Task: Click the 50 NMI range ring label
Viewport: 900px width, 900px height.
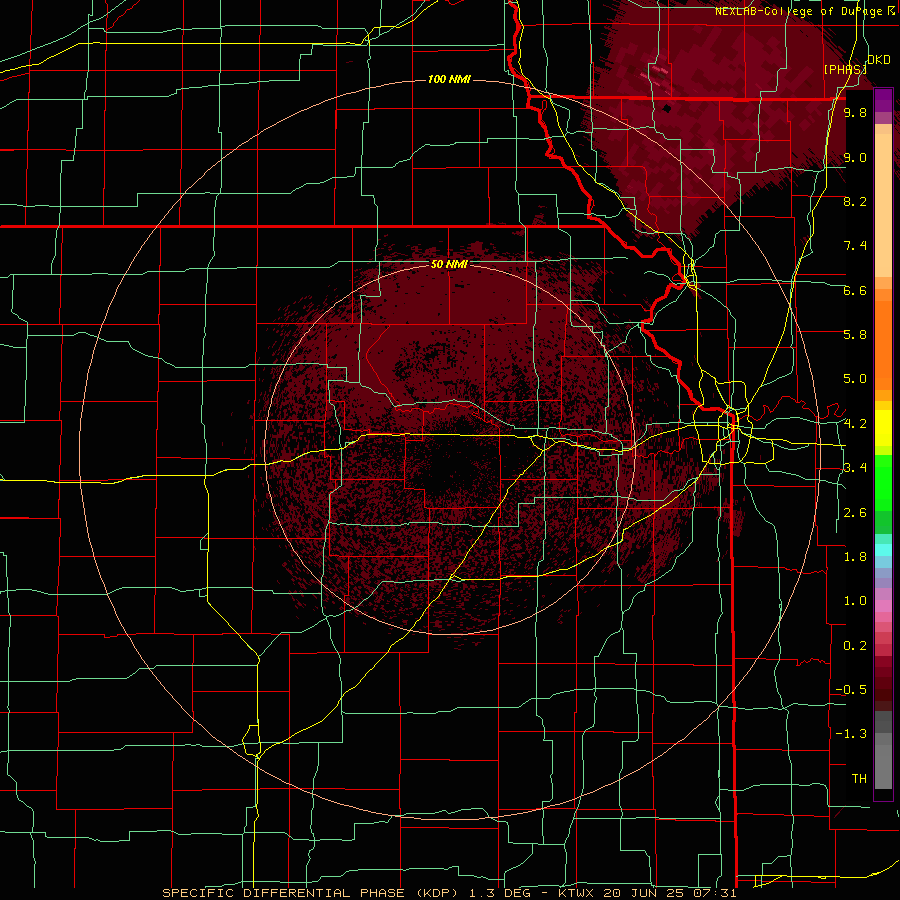Action: click(x=449, y=264)
